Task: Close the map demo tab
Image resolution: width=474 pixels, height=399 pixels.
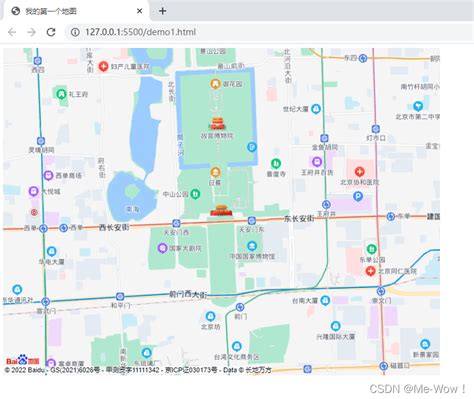Action: pyautogui.click(x=140, y=11)
